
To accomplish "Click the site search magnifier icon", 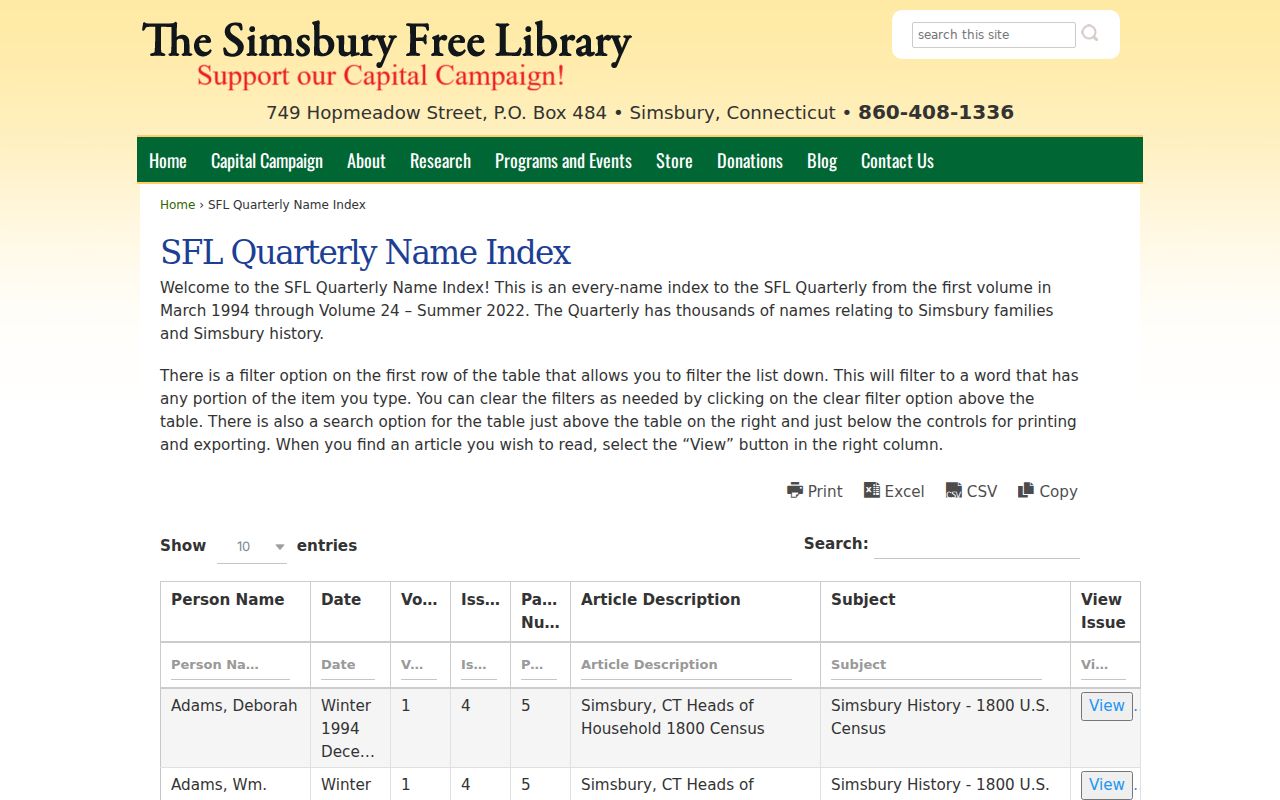I will point(1090,34).
